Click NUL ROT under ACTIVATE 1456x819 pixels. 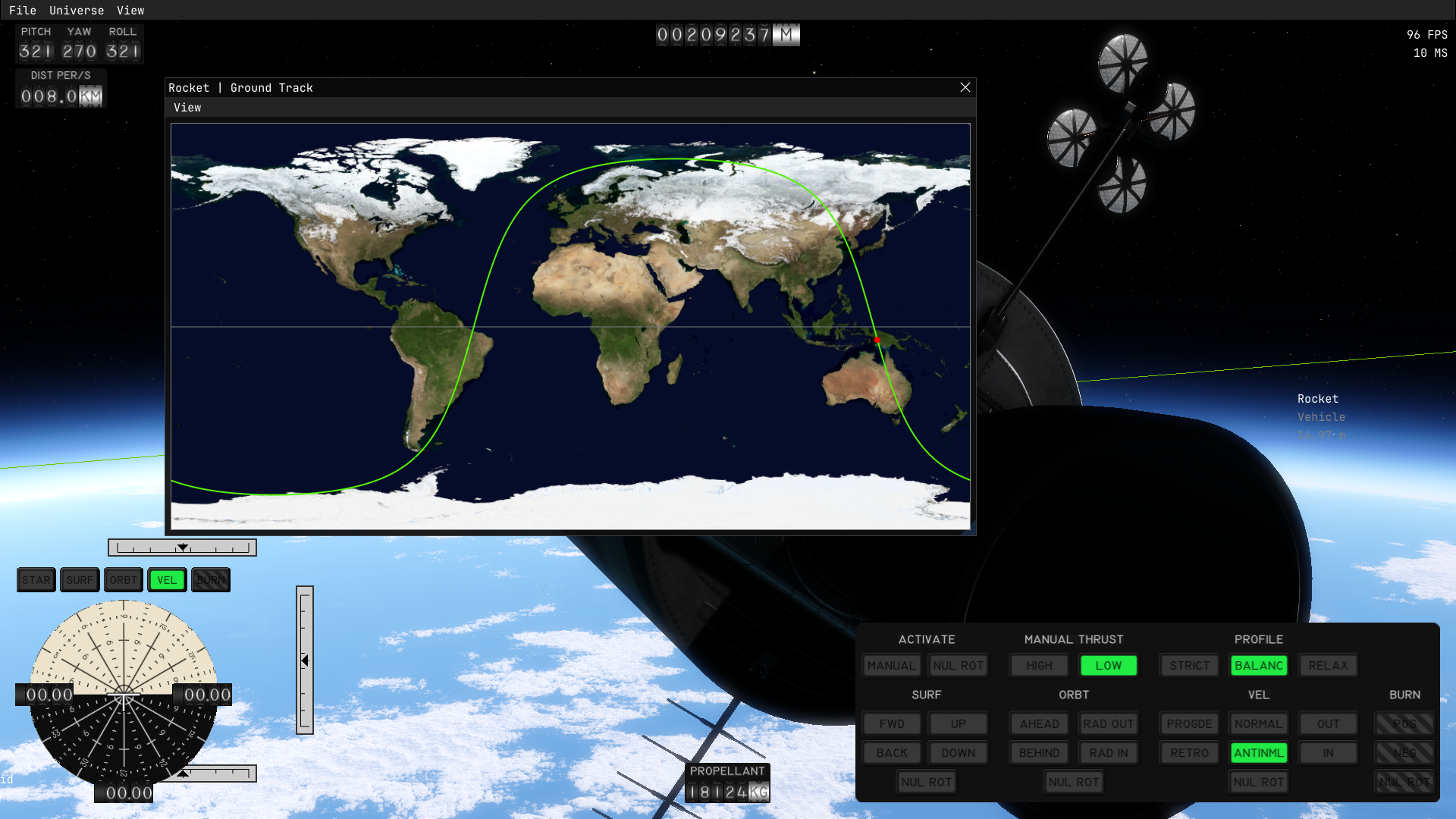pos(959,666)
